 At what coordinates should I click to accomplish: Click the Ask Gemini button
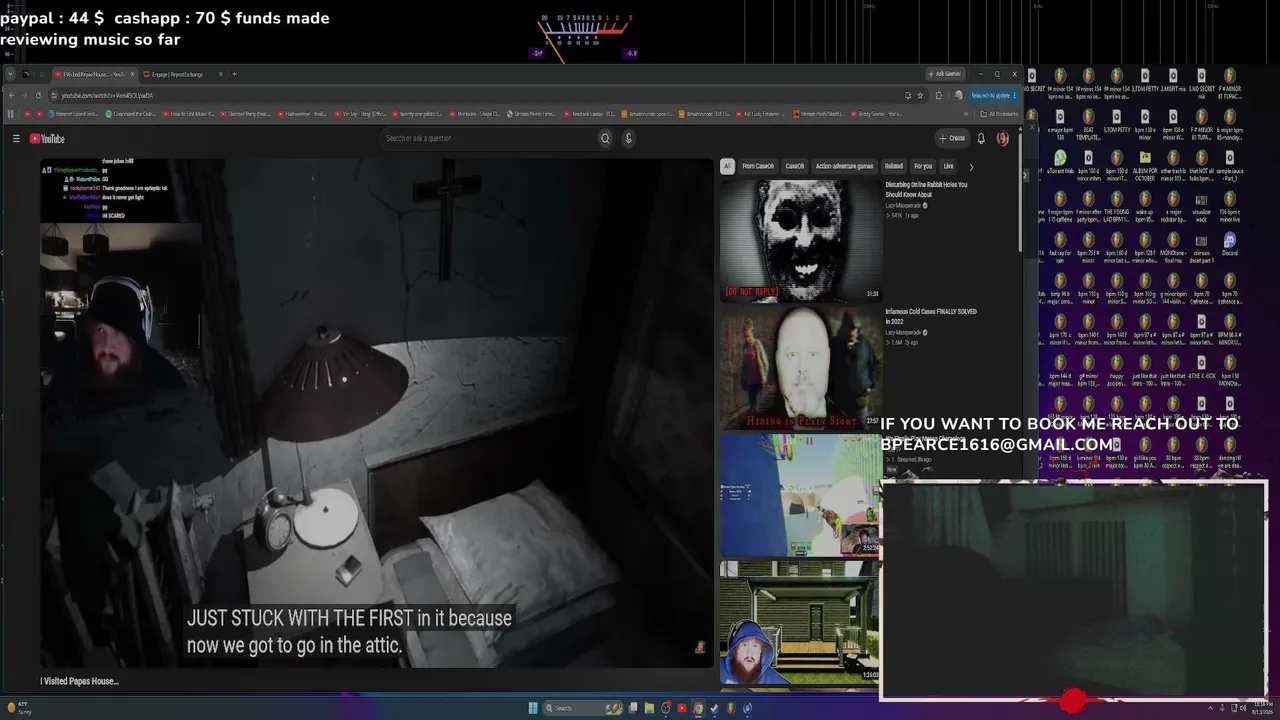tap(944, 74)
